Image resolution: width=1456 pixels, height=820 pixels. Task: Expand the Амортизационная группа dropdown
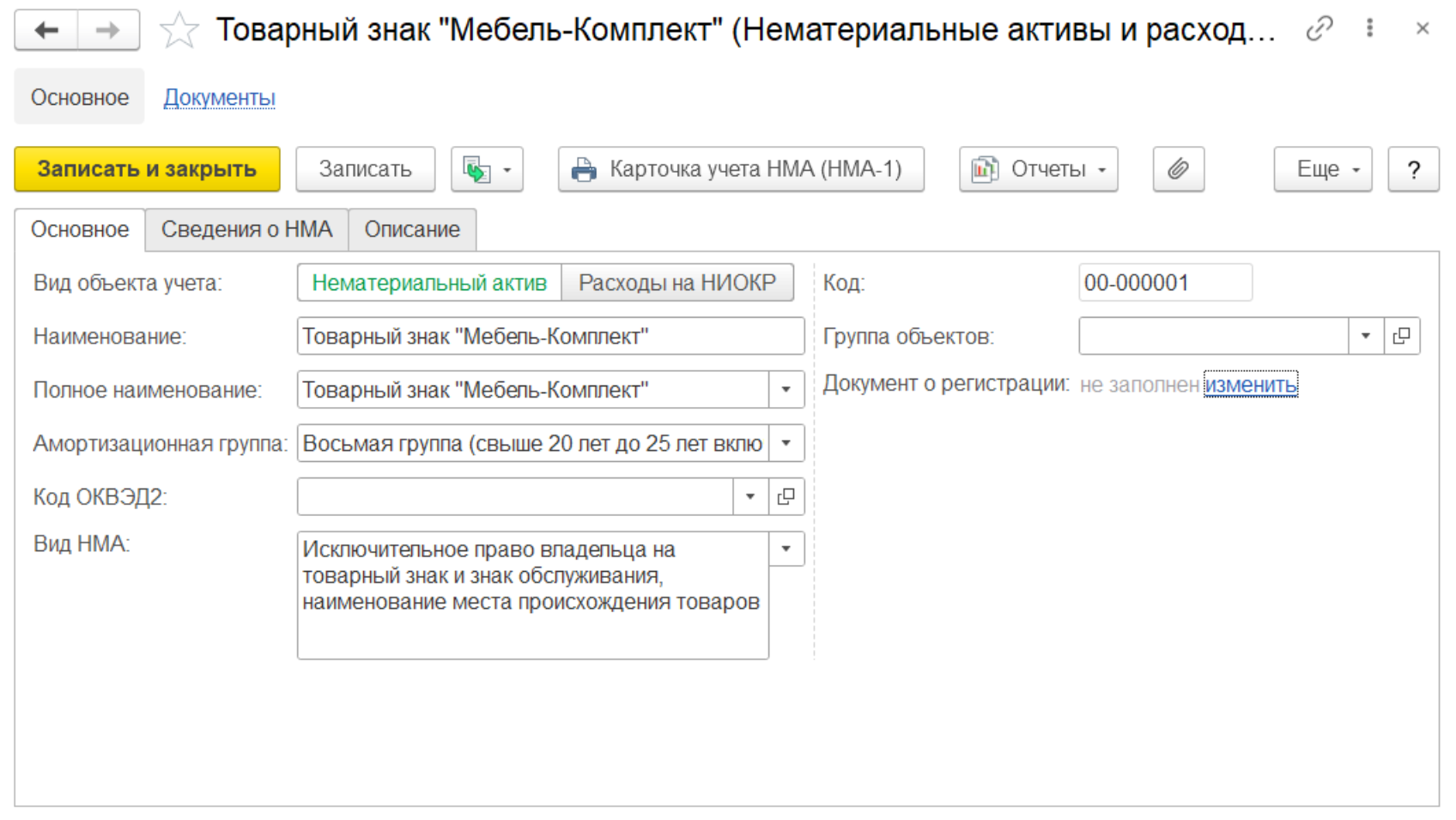(786, 443)
